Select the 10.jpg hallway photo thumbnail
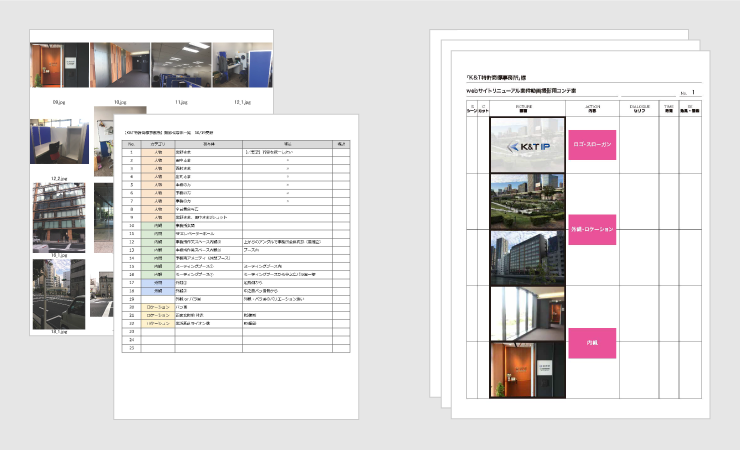 pos(120,65)
